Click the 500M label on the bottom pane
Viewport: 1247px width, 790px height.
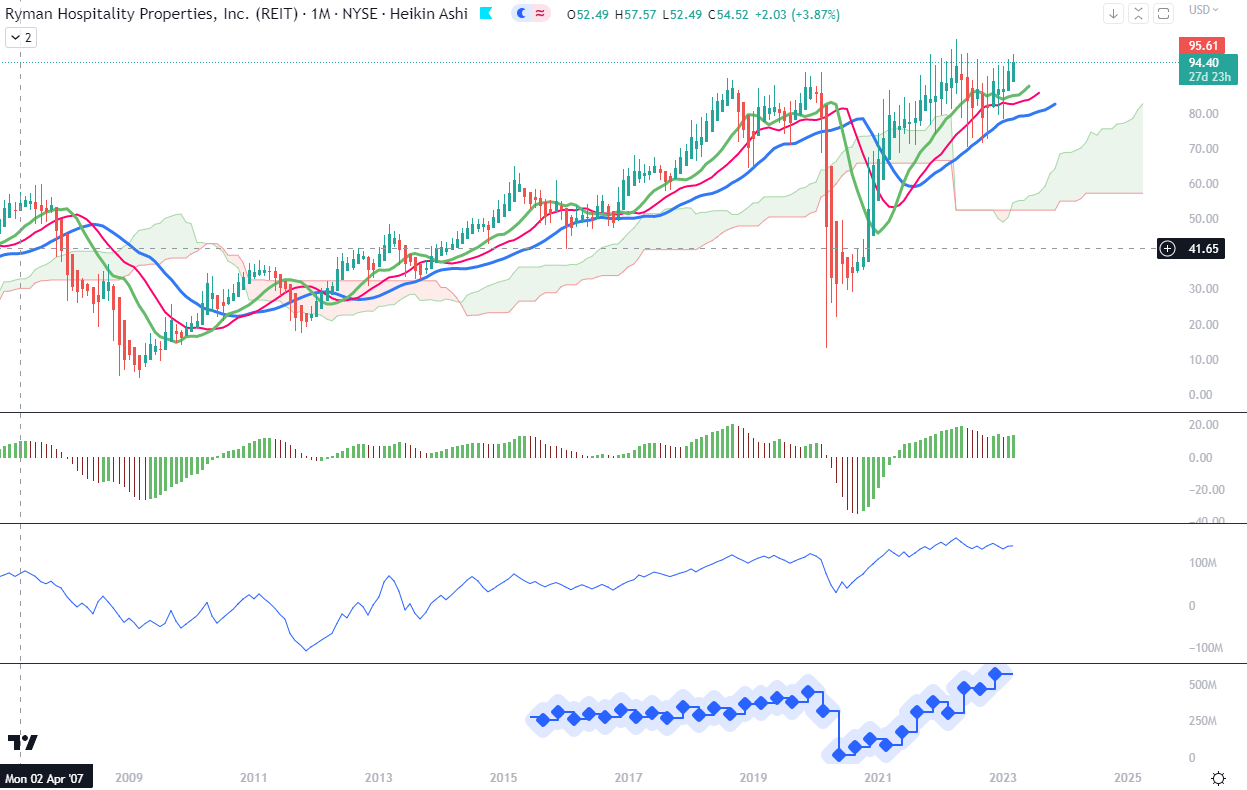click(x=1202, y=686)
